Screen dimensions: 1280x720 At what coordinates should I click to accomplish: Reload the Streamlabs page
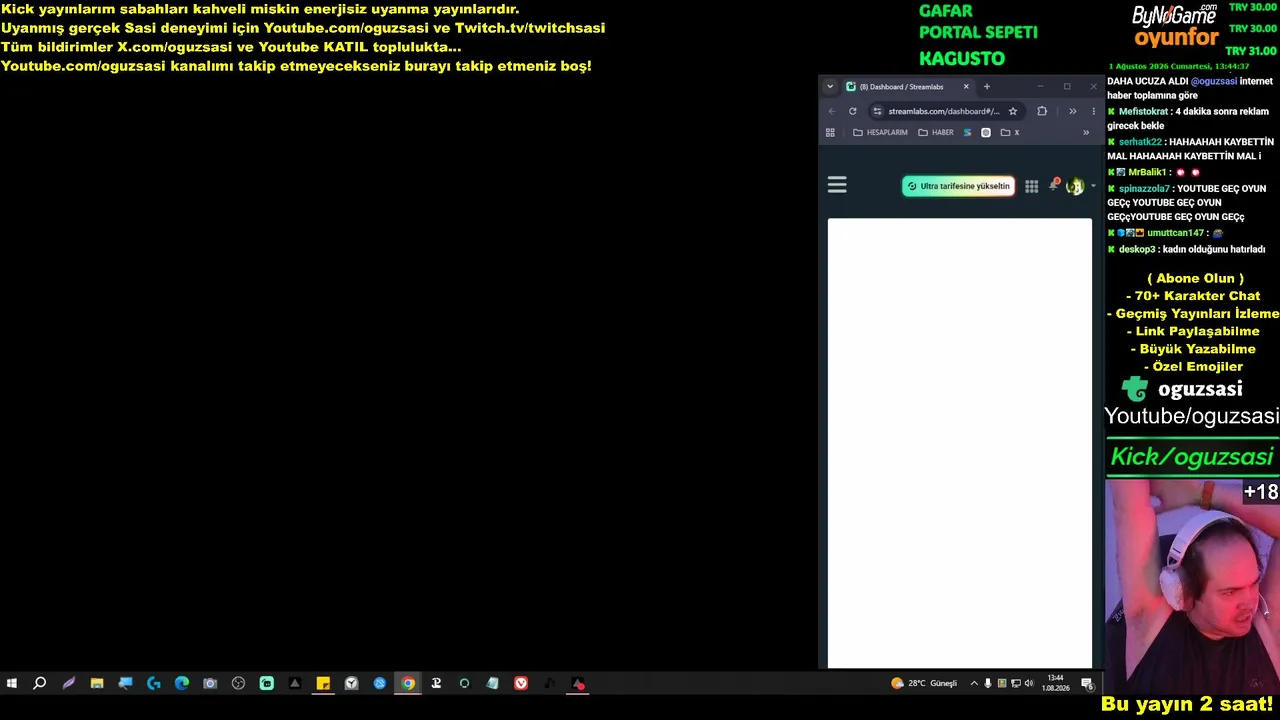[852, 111]
